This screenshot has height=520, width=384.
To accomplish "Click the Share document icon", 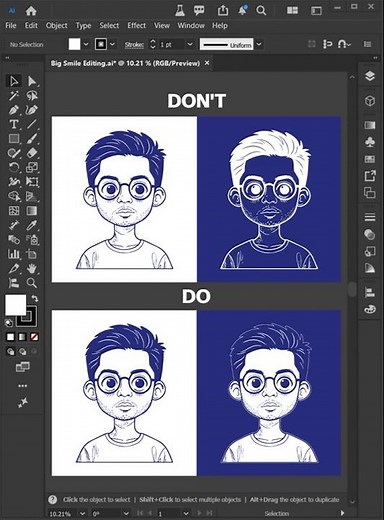I will click(223, 11).
